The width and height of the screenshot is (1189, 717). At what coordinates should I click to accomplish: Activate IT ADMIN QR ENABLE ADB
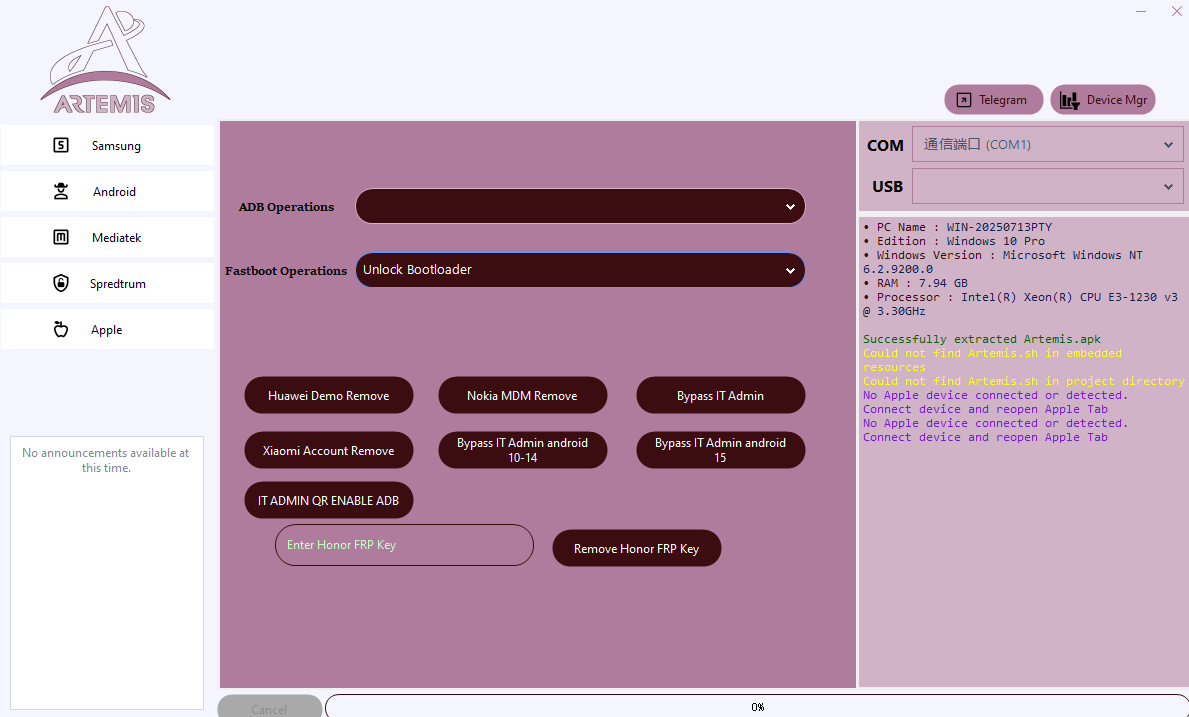coord(328,500)
